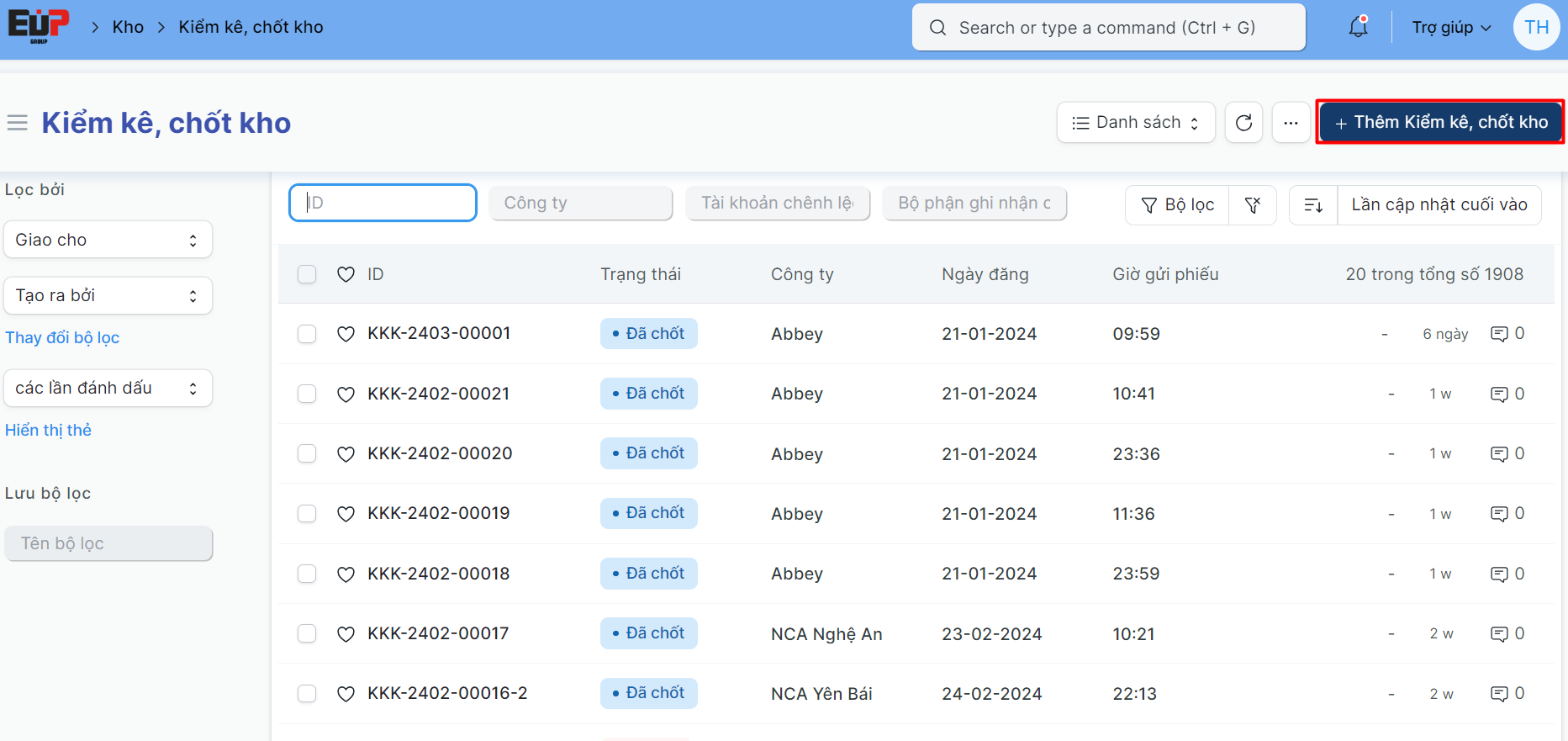Reload the list with refresh icon
Screen dimensions: 1568x741
coord(1243,123)
